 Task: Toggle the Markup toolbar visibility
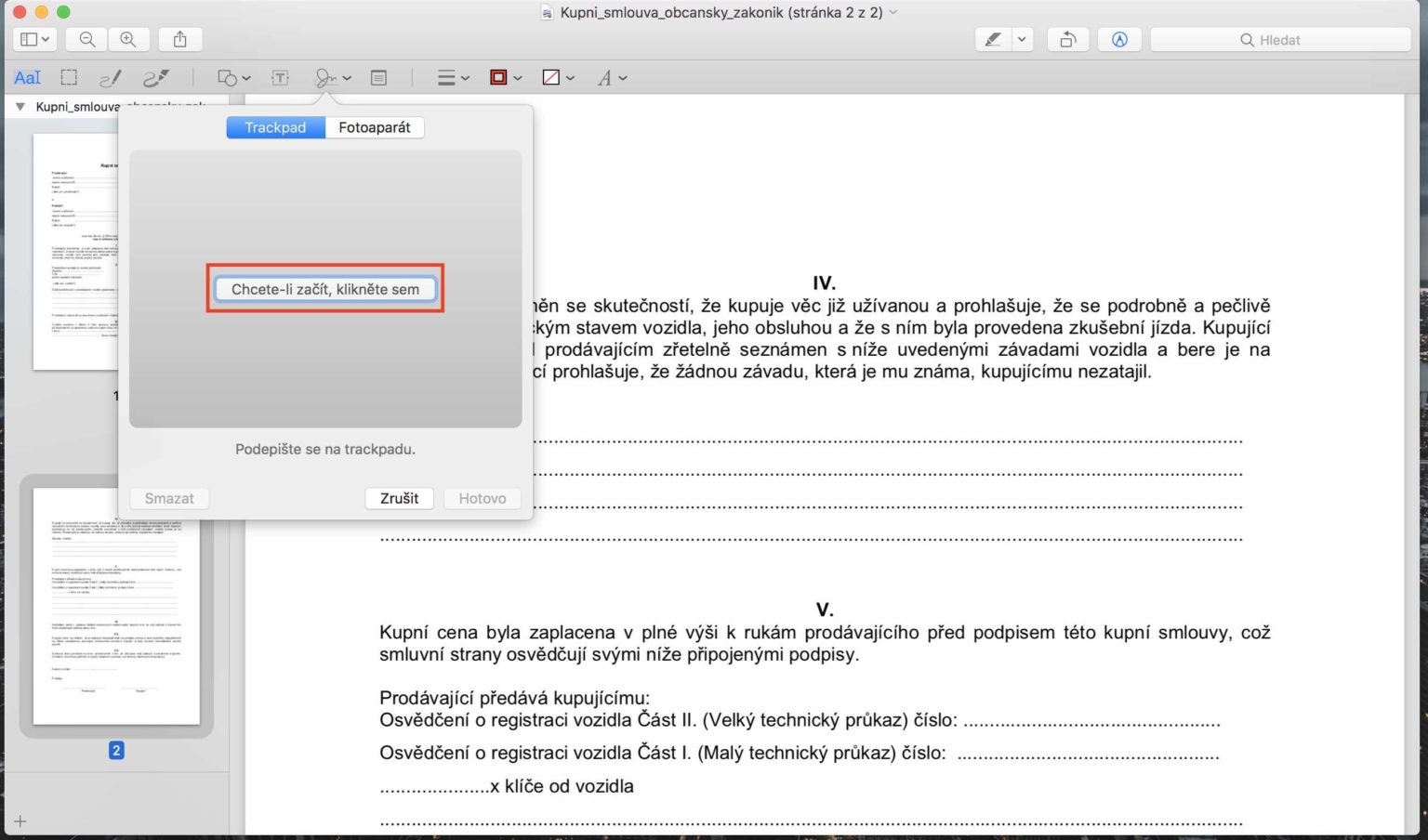point(1119,39)
